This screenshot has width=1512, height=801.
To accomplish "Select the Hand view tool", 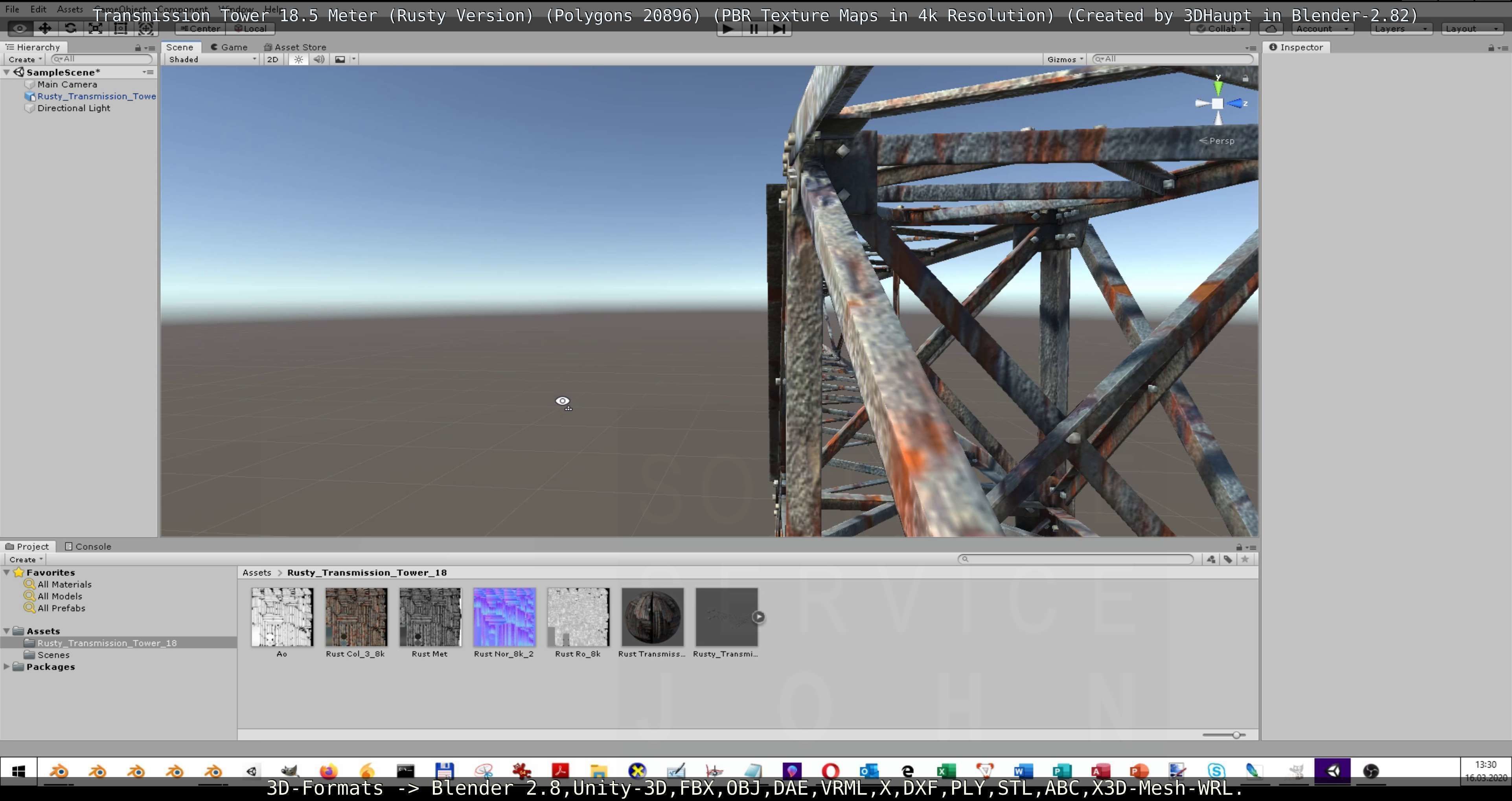I will point(19,28).
